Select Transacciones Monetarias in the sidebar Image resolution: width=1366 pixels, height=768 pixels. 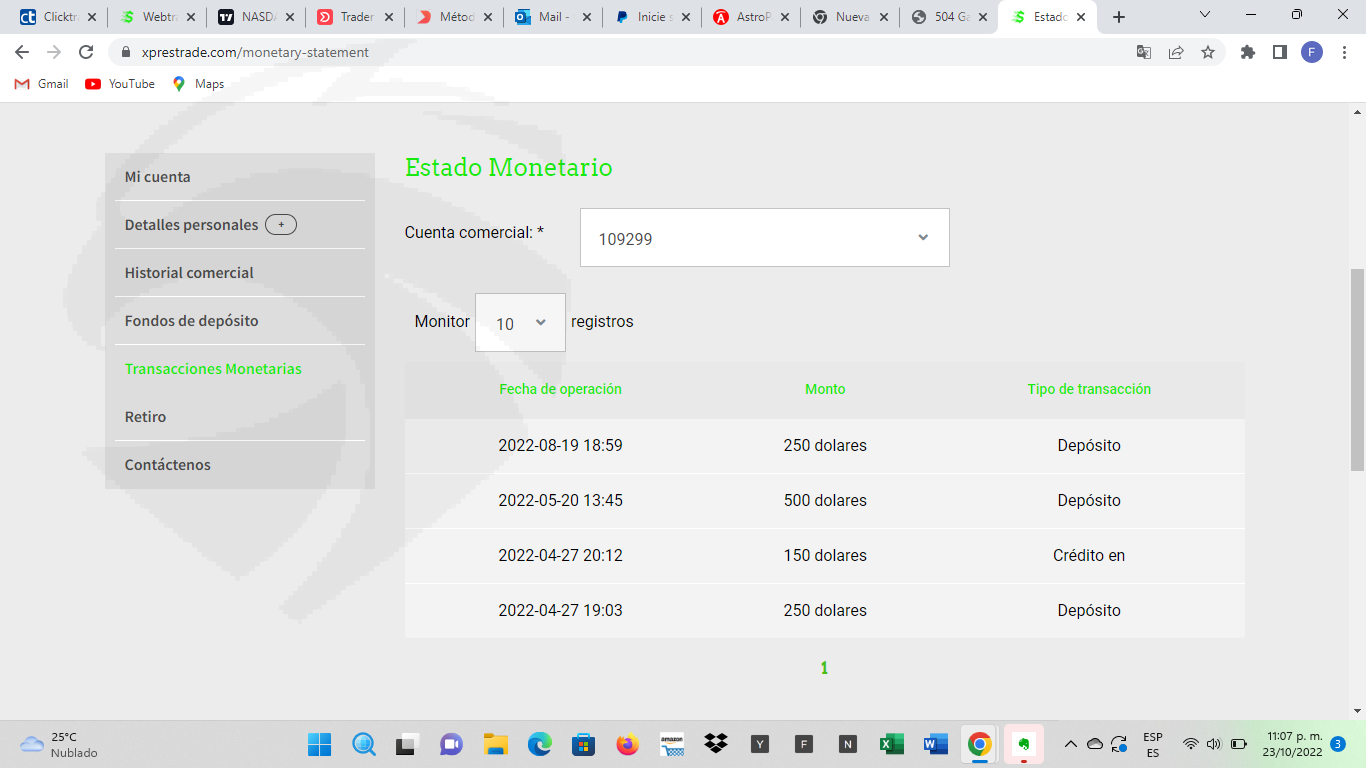coord(213,369)
